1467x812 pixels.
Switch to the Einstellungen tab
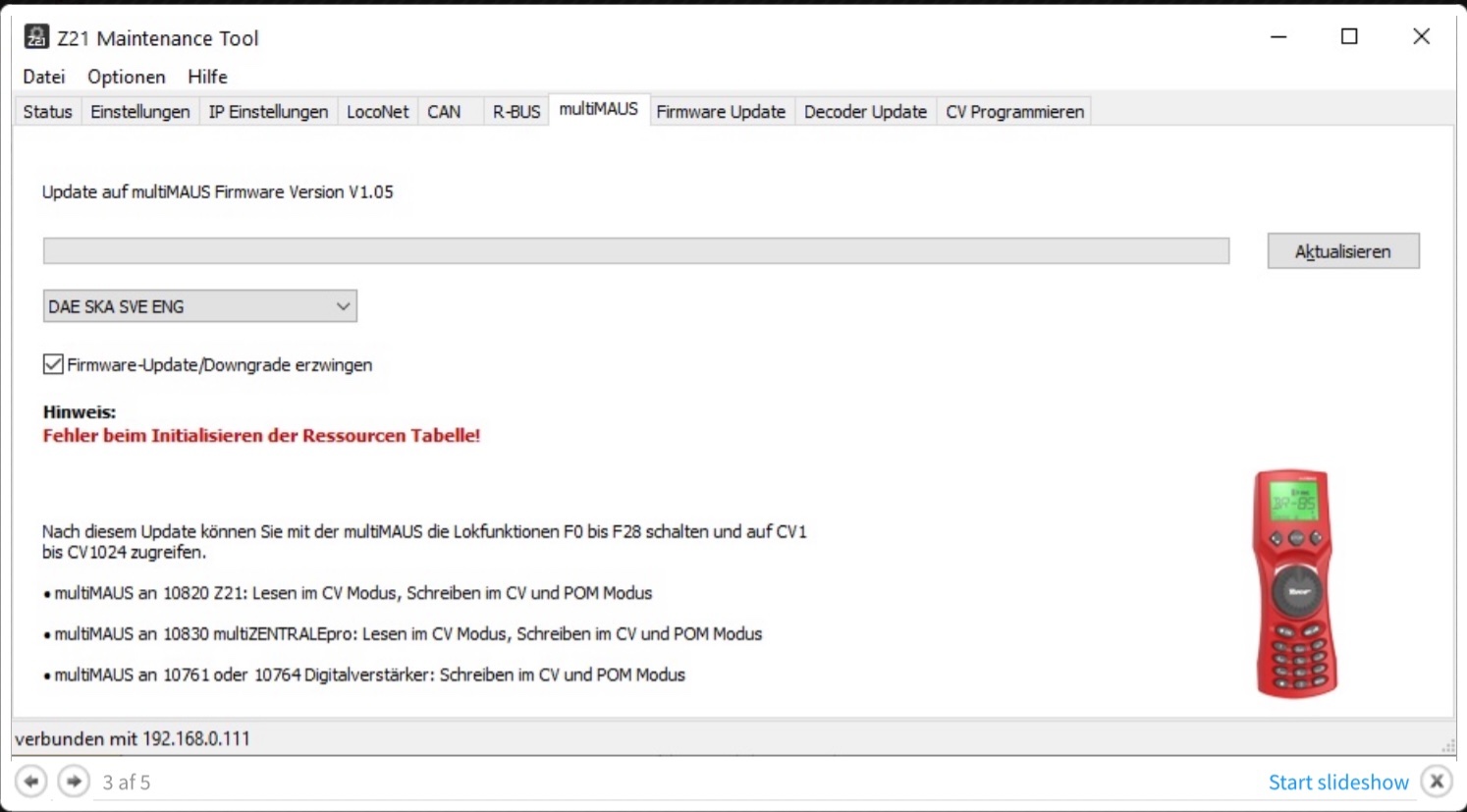pyautogui.click(x=140, y=112)
